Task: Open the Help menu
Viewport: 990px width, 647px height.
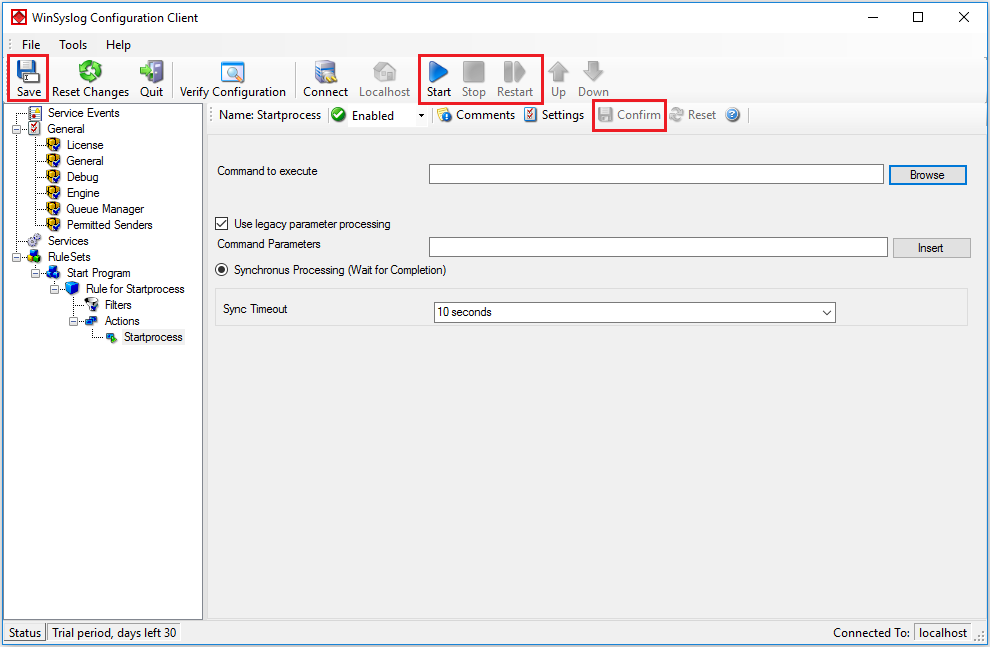Action: (x=118, y=45)
